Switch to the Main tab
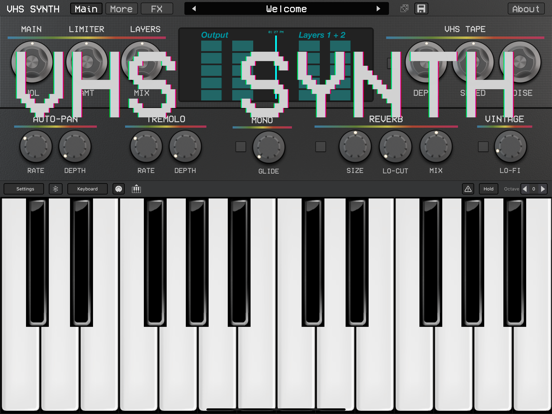552x414 pixels. click(x=86, y=8)
